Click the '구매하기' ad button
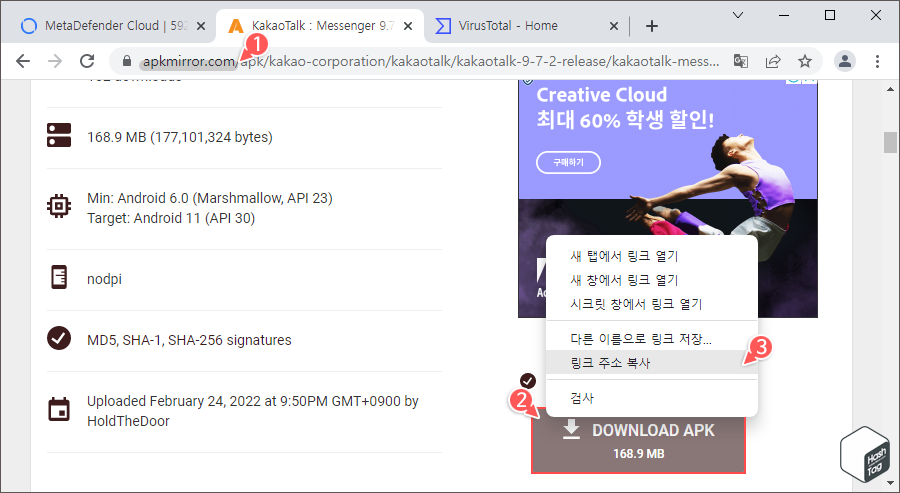Image resolution: width=900 pixels, height=493 pixels. click(x=568, y=162)
